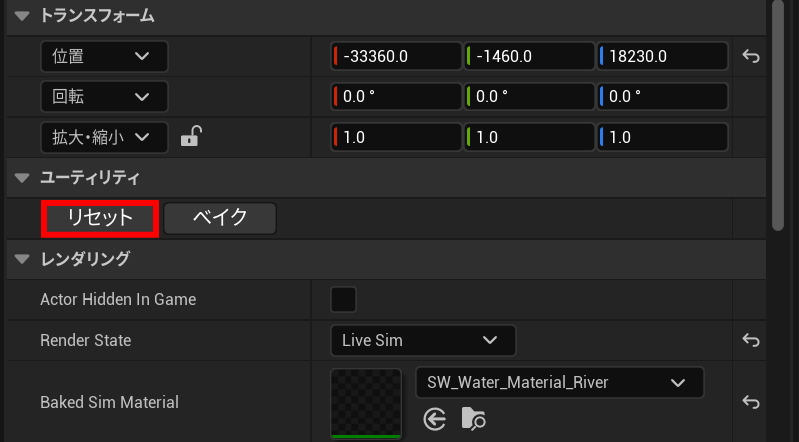Reset Render State to default value
This screenshot has width=799, height=442.
pos(751,340)
